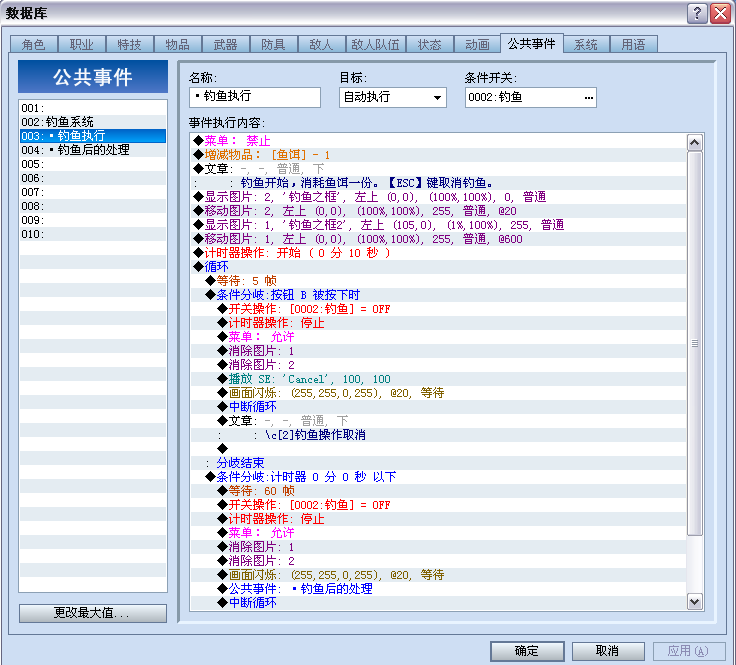
Task: Open the 目标 自动执行 dropdown
Action: 392,98
